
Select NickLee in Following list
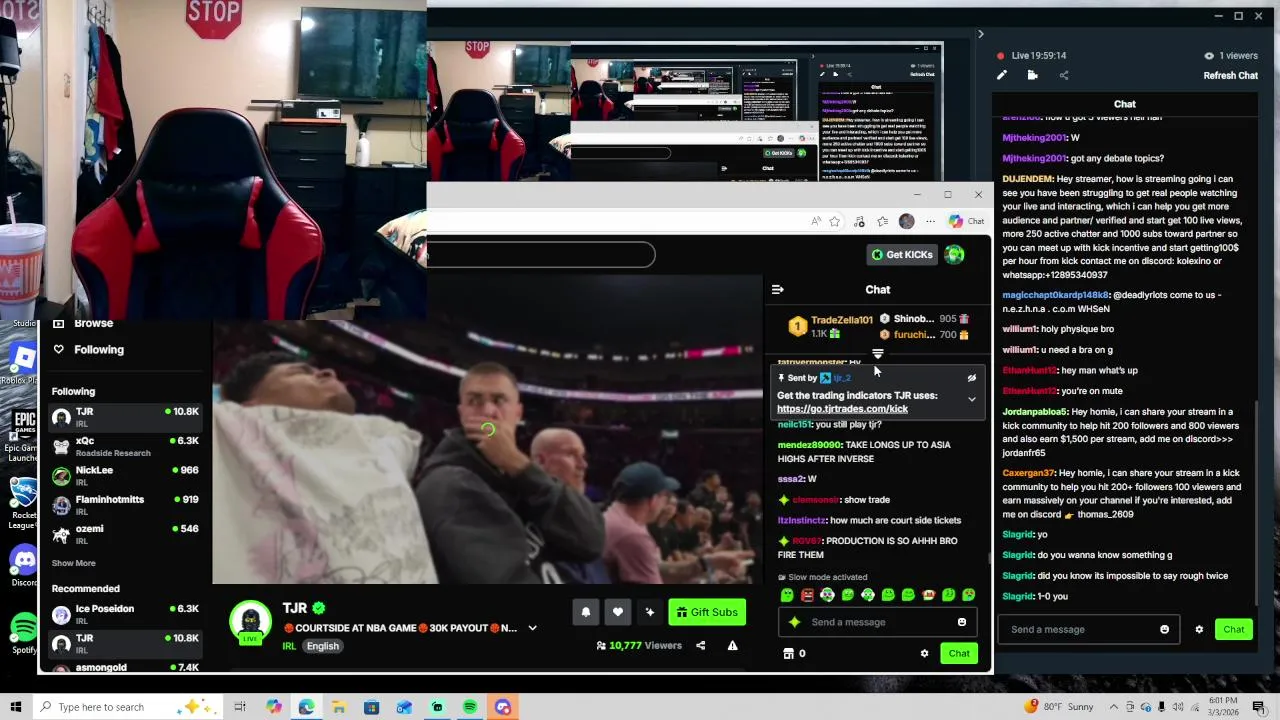point(126,476)
